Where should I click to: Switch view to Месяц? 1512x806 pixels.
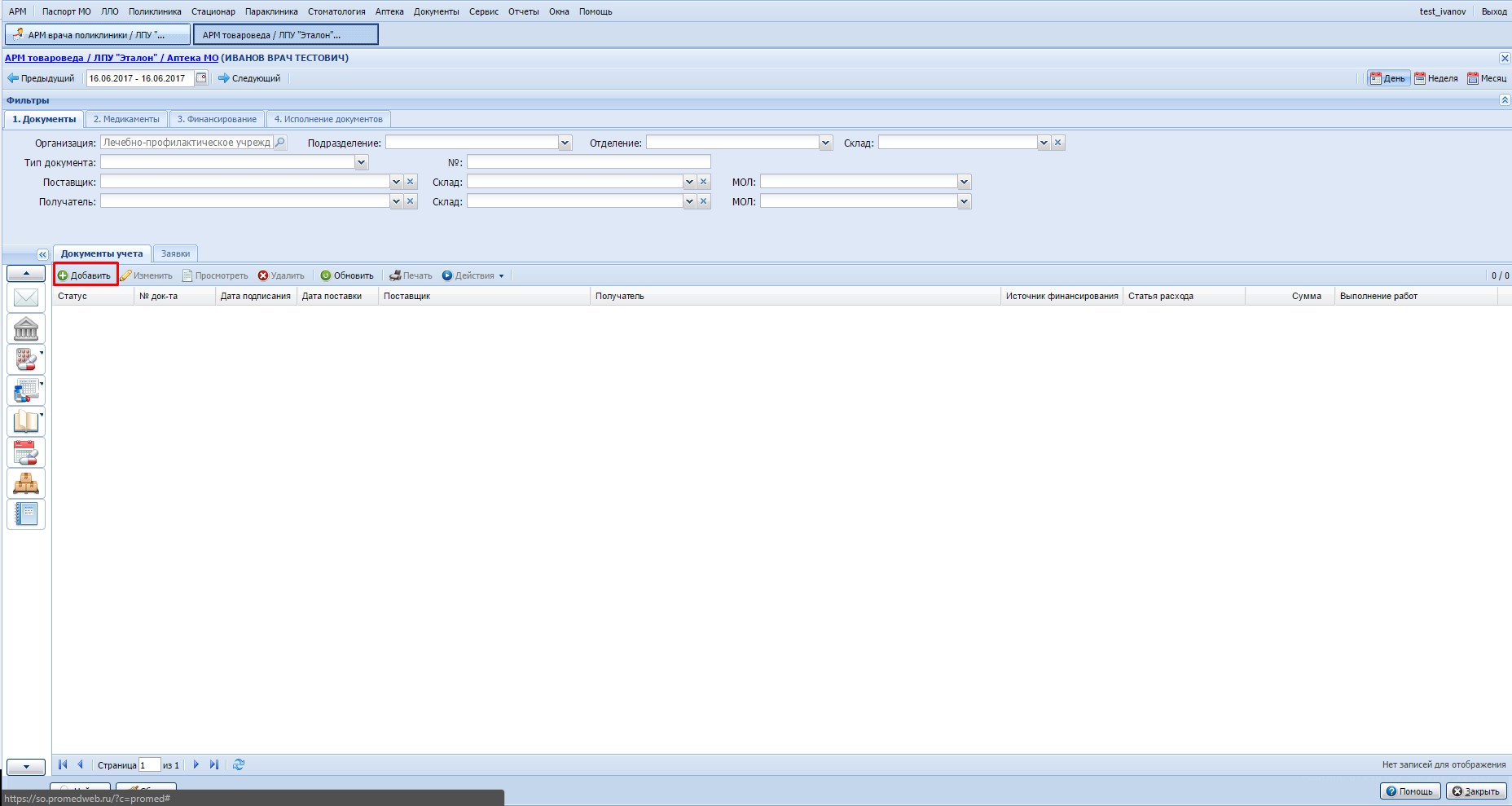[1487, 78]
